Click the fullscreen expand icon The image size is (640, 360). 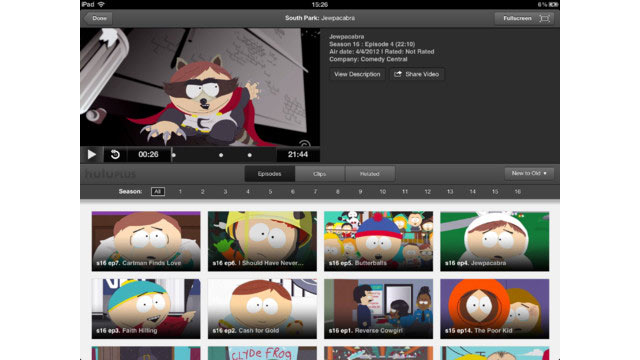[544, 18]
